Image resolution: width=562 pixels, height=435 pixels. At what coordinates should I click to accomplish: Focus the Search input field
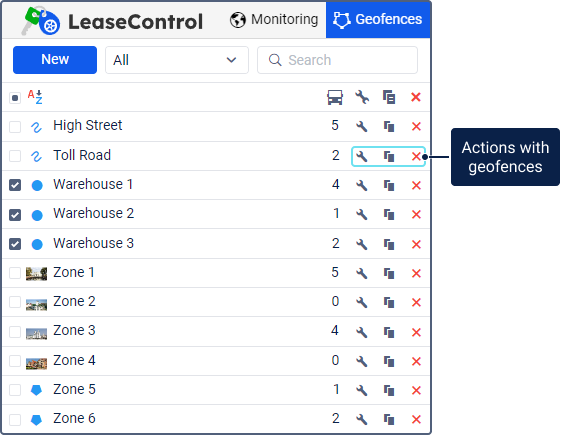click(x=337, y=60)
